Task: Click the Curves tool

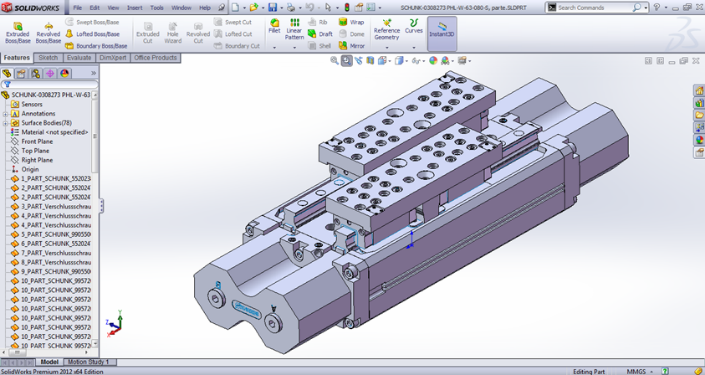Action: (x=414, y=26)
